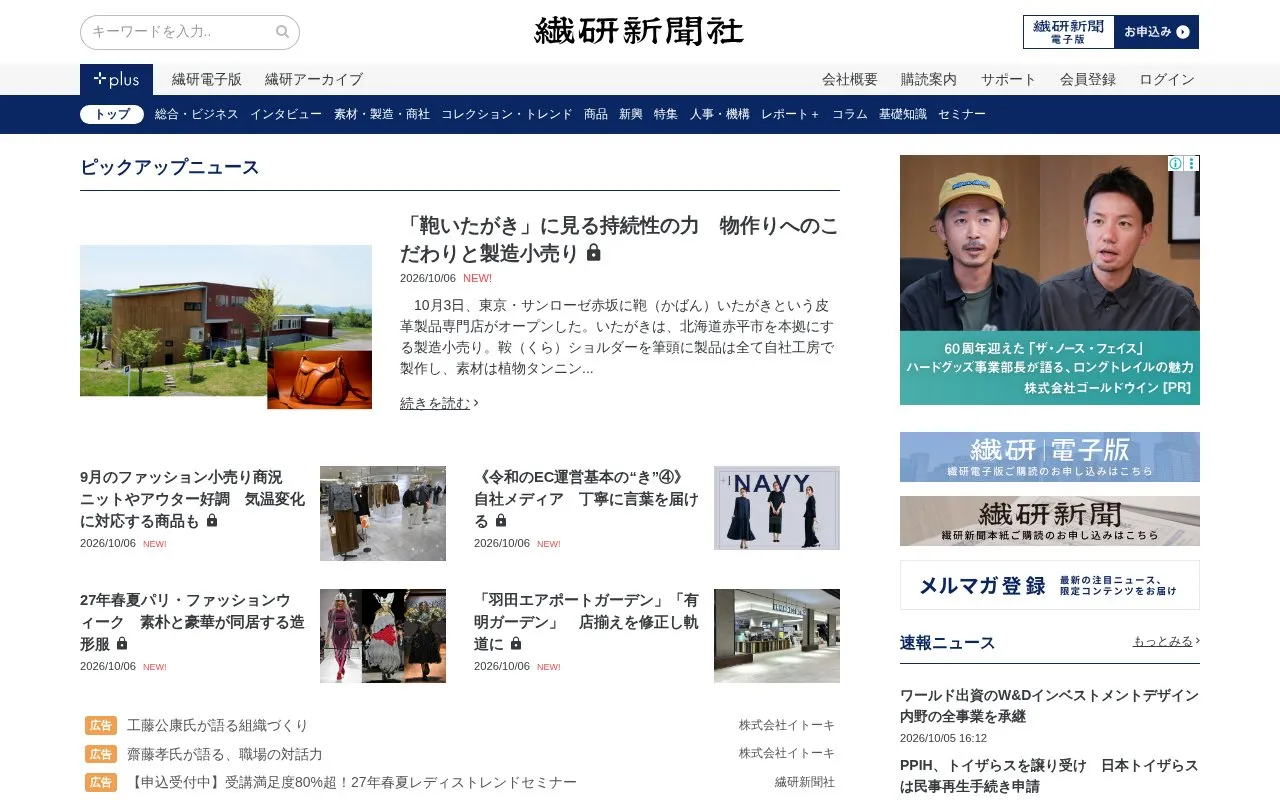Image resolution: width=1280 pixels, height=800 pixels.
Task: Open PPIH、トイザらスを譲り受け news
Action: (1049, 776)
